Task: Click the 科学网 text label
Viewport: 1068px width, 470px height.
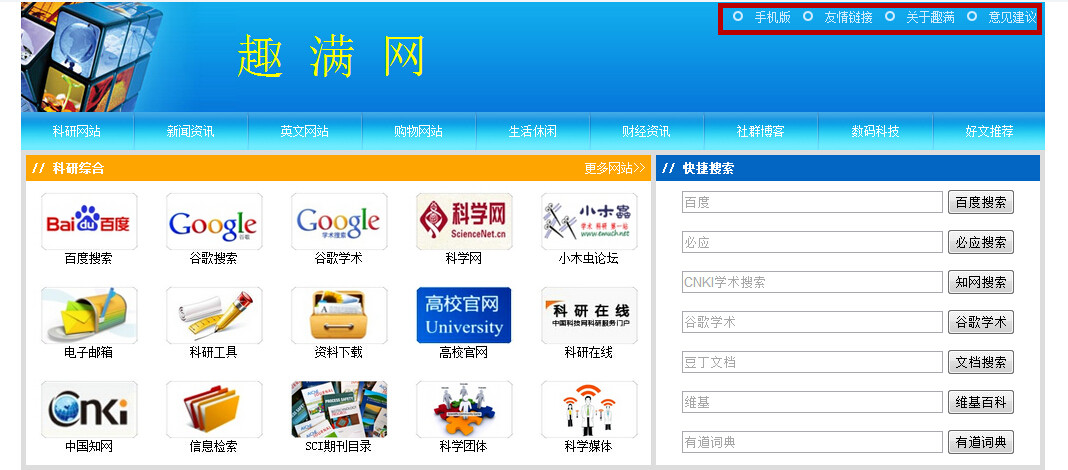Action: click(x=464, y=259)
